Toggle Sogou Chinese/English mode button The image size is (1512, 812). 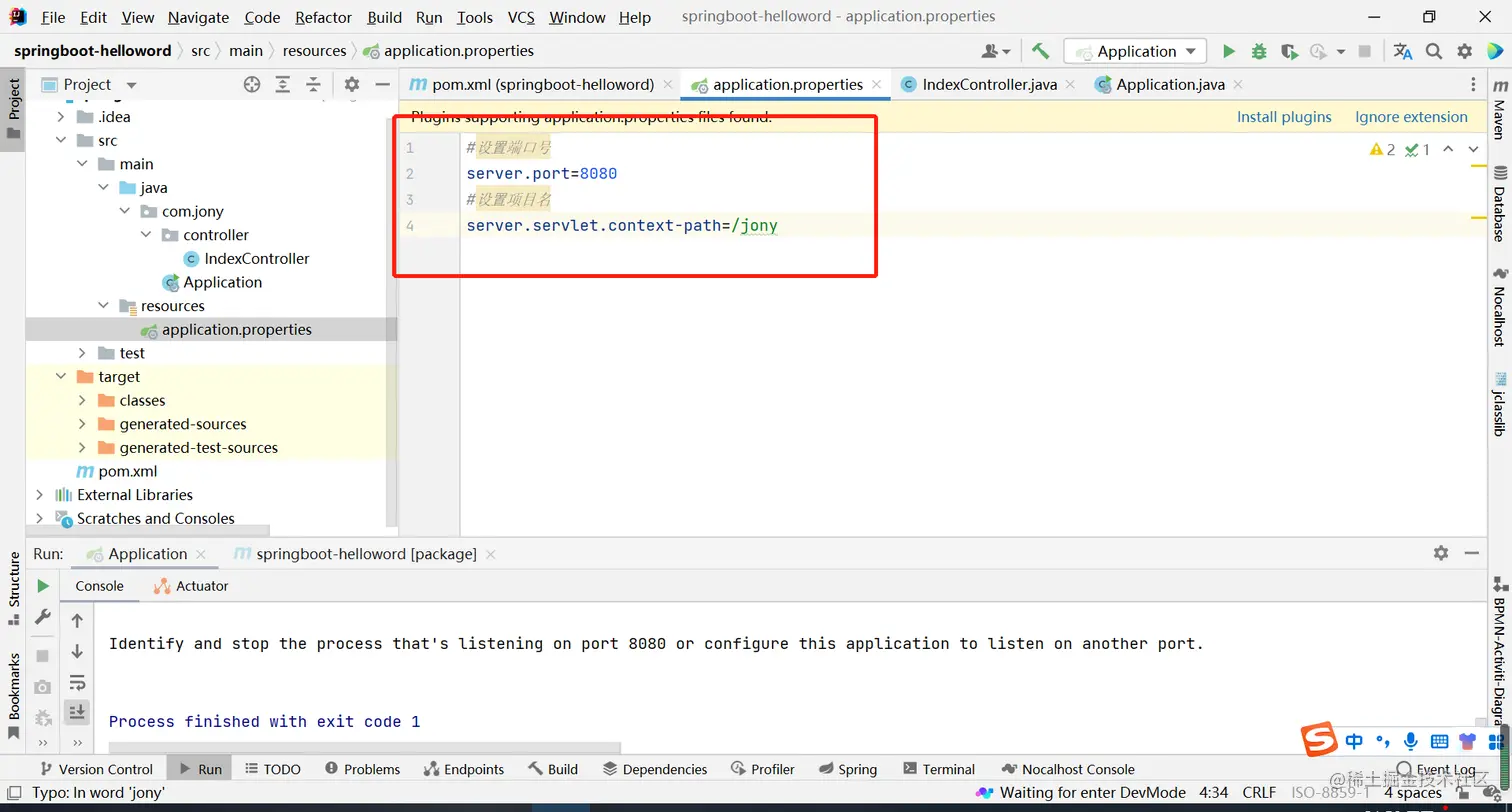tap(1354, 741)
